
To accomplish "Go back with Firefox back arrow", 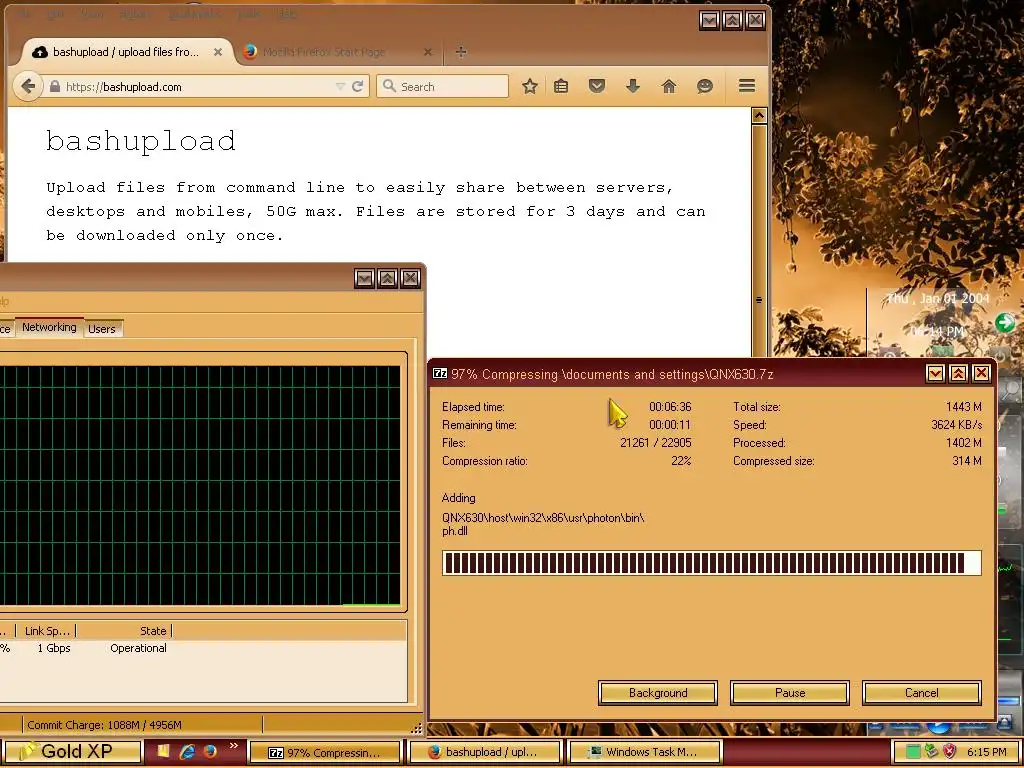I will coord(27,86).
